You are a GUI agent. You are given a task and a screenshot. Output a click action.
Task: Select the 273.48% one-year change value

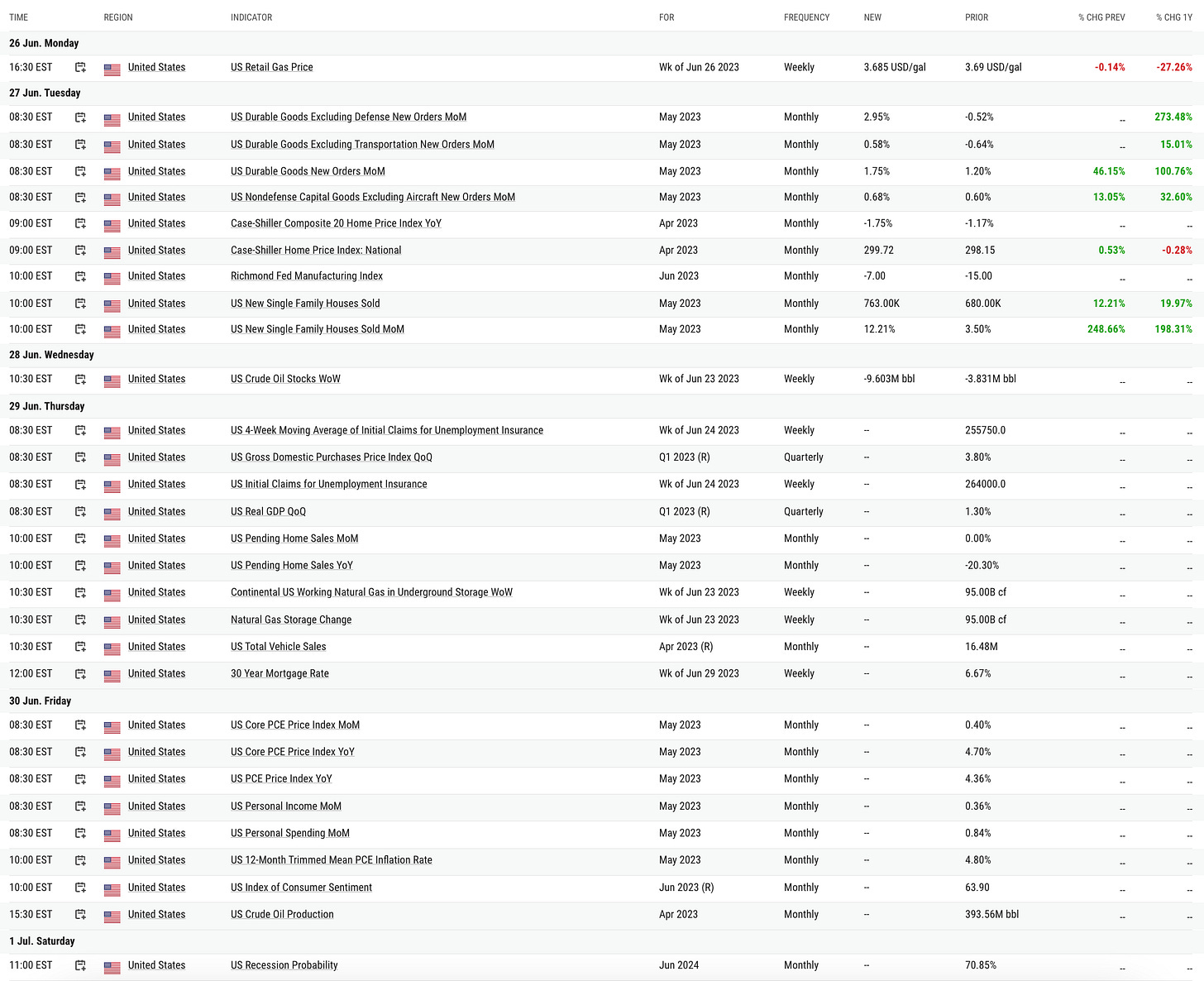pos(1173,117)
